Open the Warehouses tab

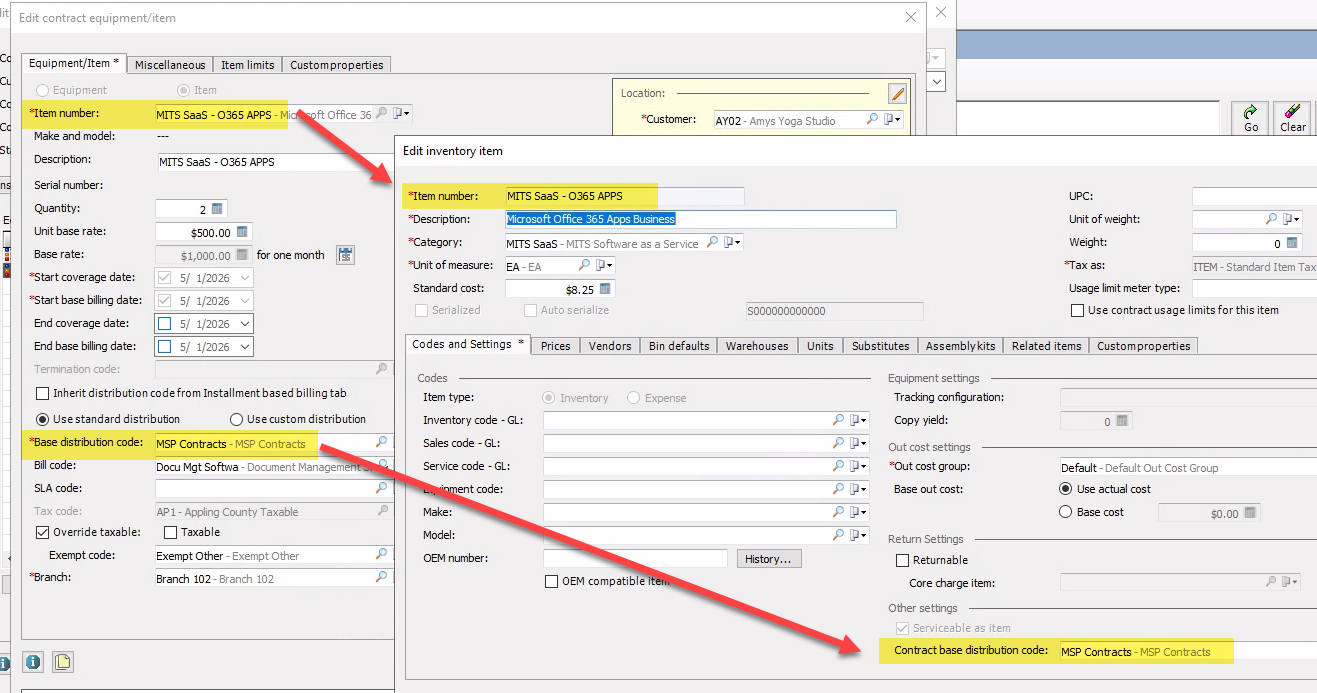tap(757, 346)
